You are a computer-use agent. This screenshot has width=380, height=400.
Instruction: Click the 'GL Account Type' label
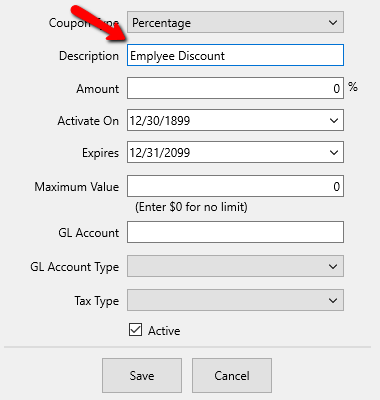tap(75, 267)
